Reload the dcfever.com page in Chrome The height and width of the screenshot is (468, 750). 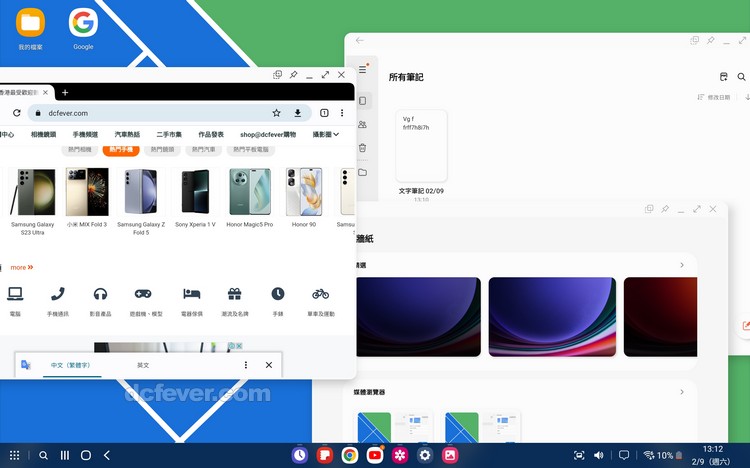coord(17,113)
